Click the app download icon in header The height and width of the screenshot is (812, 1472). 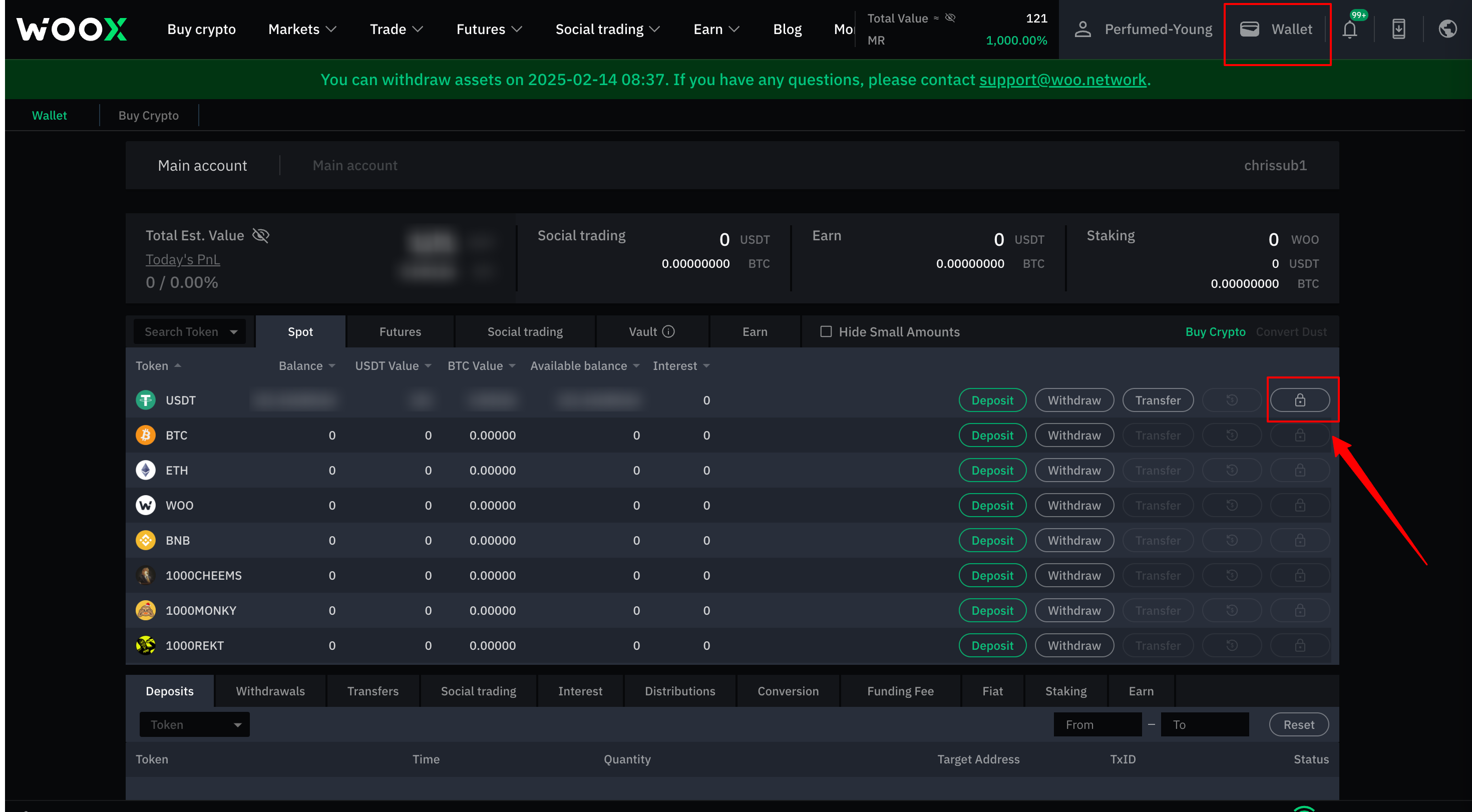[x=1398, y=29]
